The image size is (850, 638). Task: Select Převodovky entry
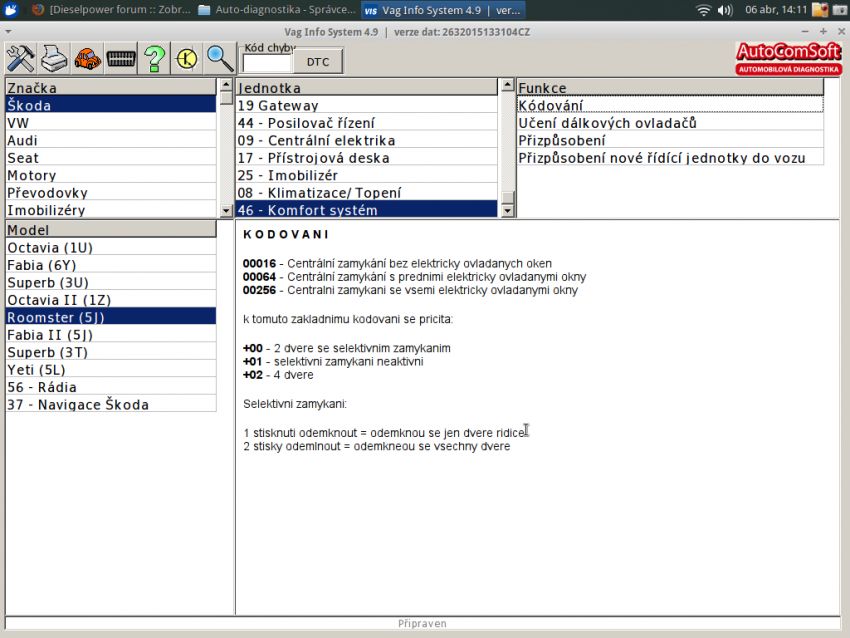pyautogui.click(x=111, y=192)
